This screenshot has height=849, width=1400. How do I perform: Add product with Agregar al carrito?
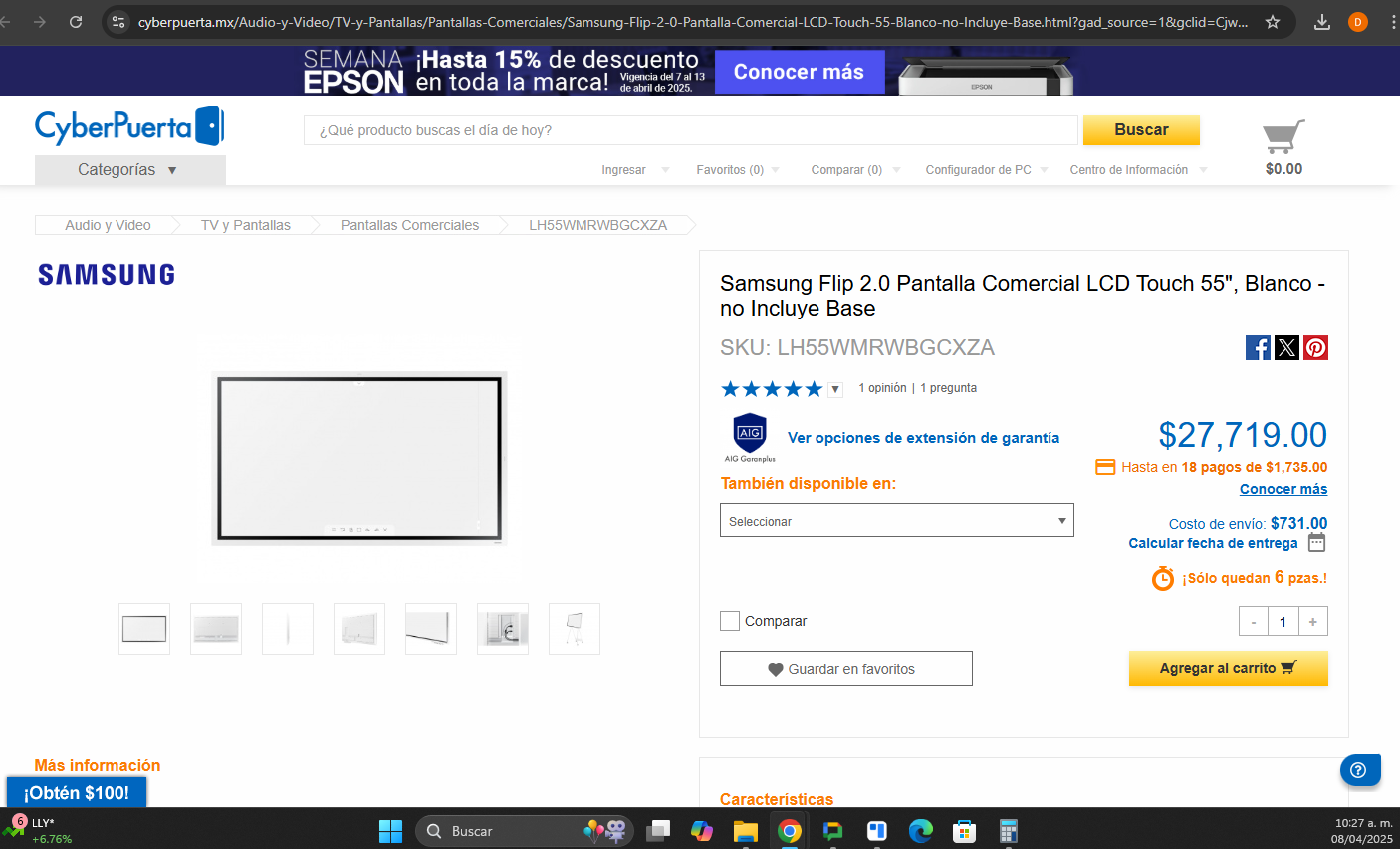(x=1228, y=668)
